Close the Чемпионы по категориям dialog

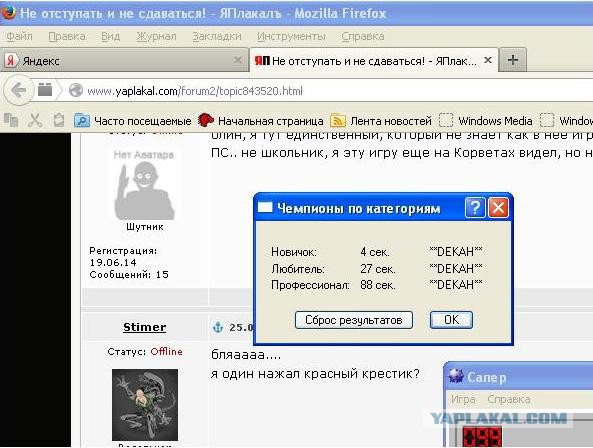click(x=498, y=207)
